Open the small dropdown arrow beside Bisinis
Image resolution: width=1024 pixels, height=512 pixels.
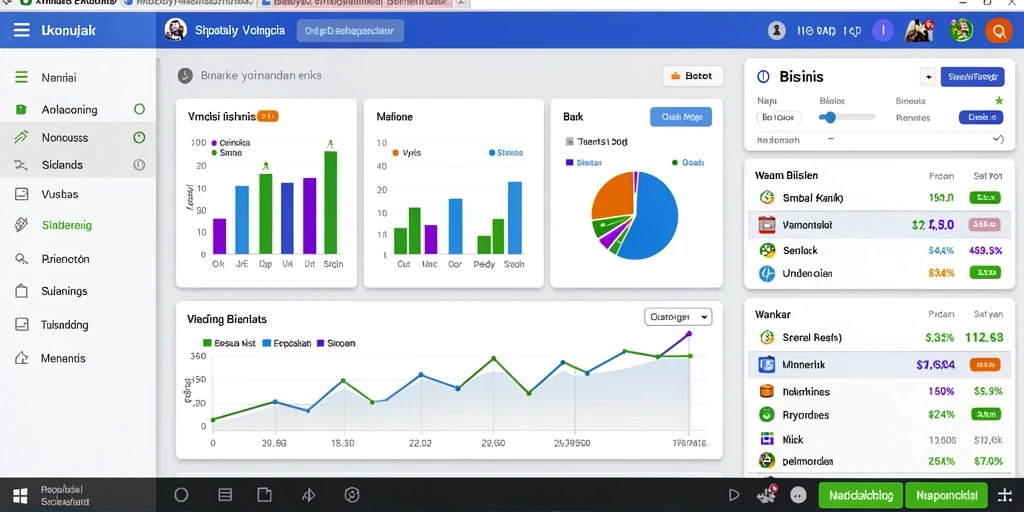(x=928, y=77)
